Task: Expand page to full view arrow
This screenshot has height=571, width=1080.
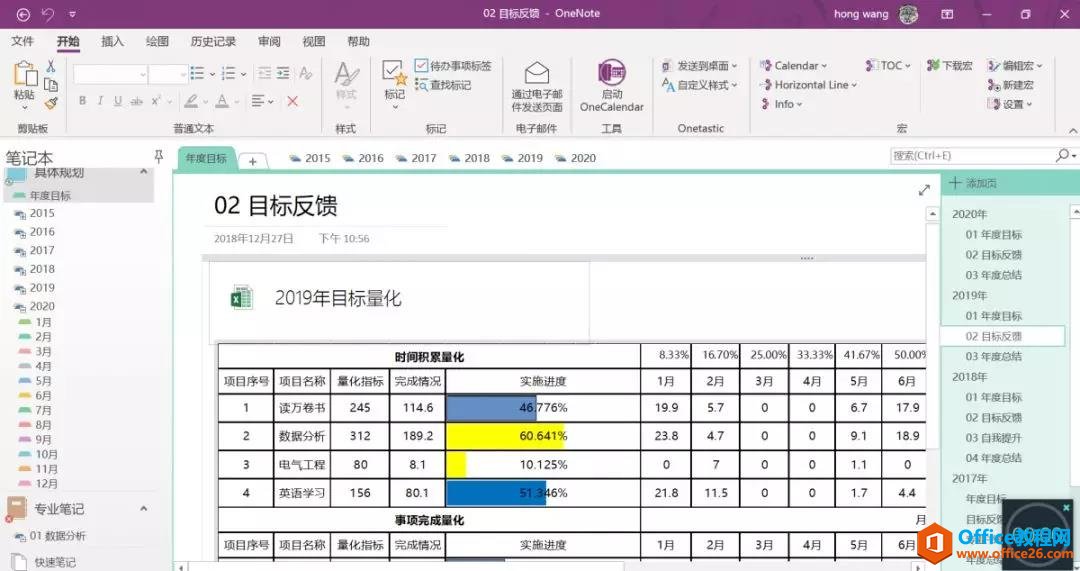Action: [924, 191]
